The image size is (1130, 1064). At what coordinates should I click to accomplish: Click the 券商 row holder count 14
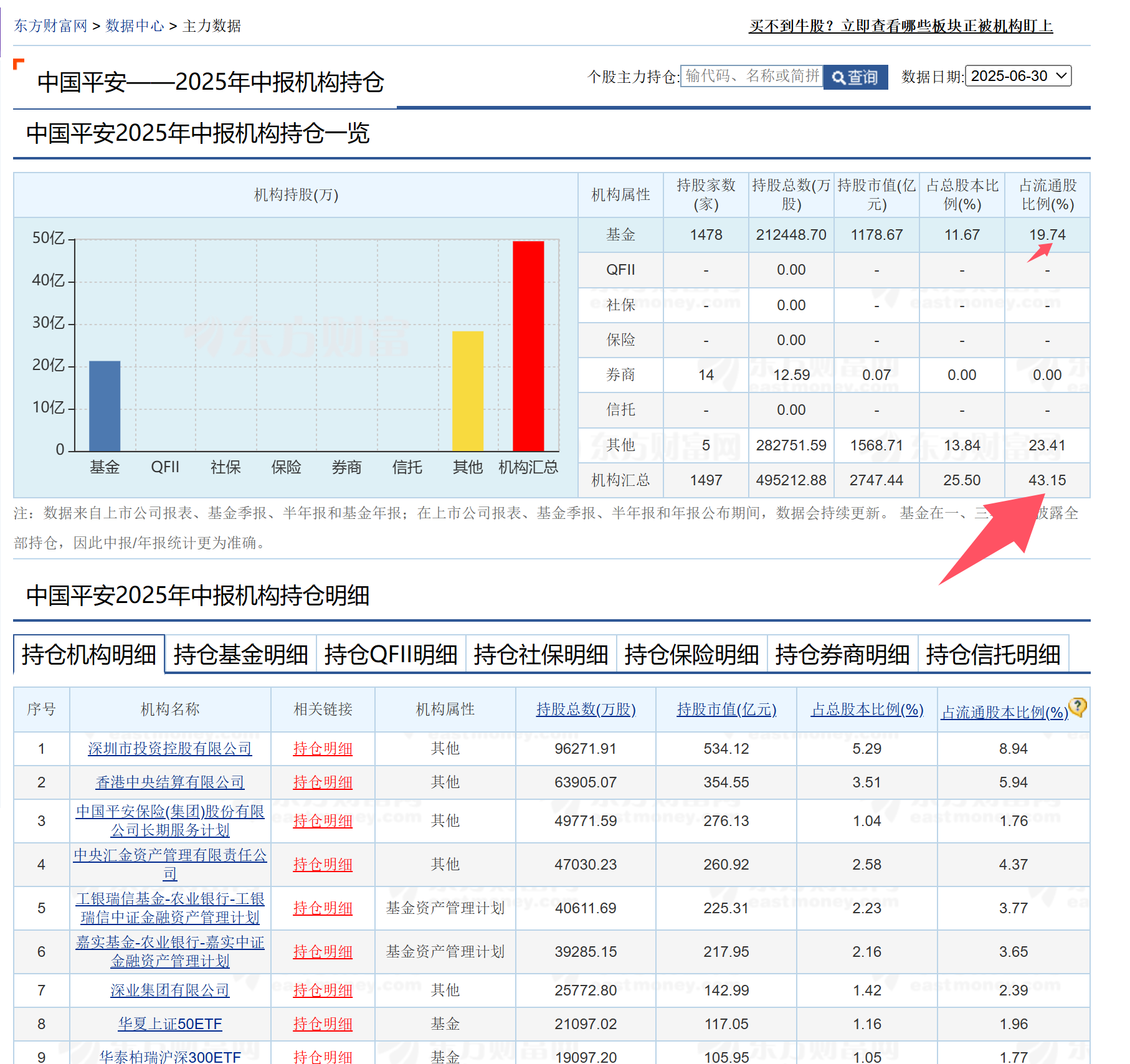(706, 375)
